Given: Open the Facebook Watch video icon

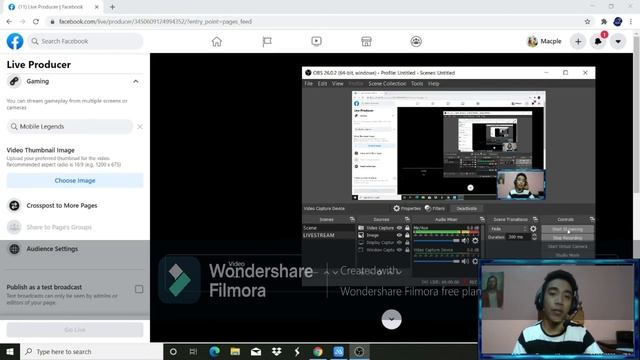Looking at the screenshot, I should [316, 41].
